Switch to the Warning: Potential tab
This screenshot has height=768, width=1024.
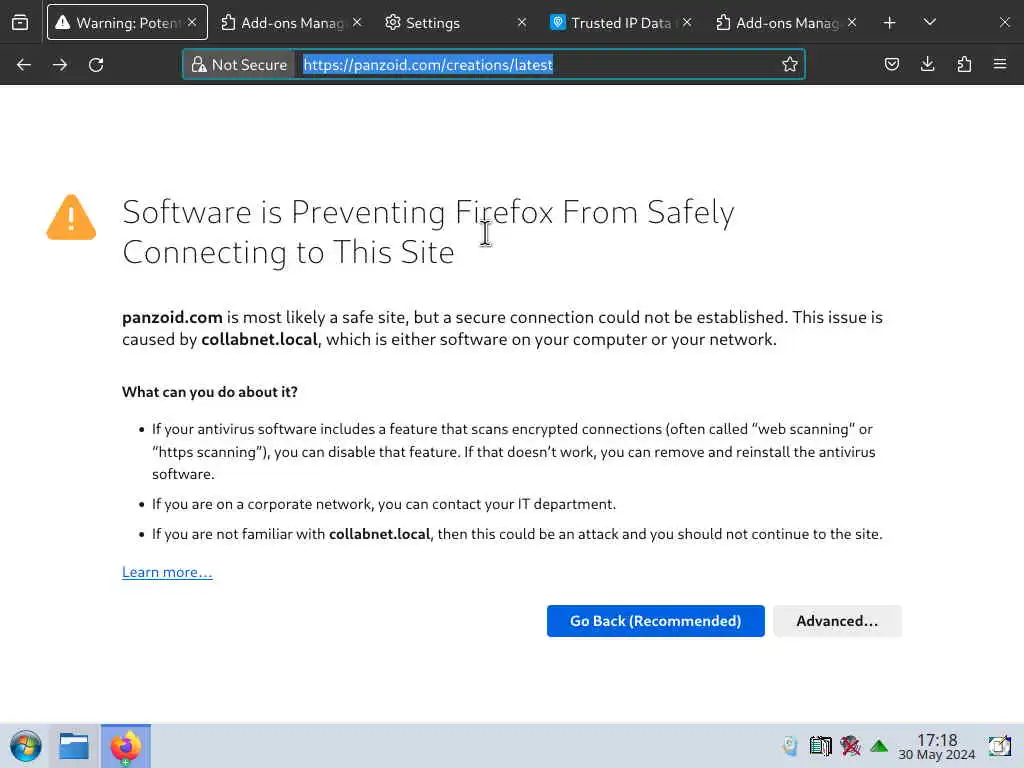click(127, 23)
